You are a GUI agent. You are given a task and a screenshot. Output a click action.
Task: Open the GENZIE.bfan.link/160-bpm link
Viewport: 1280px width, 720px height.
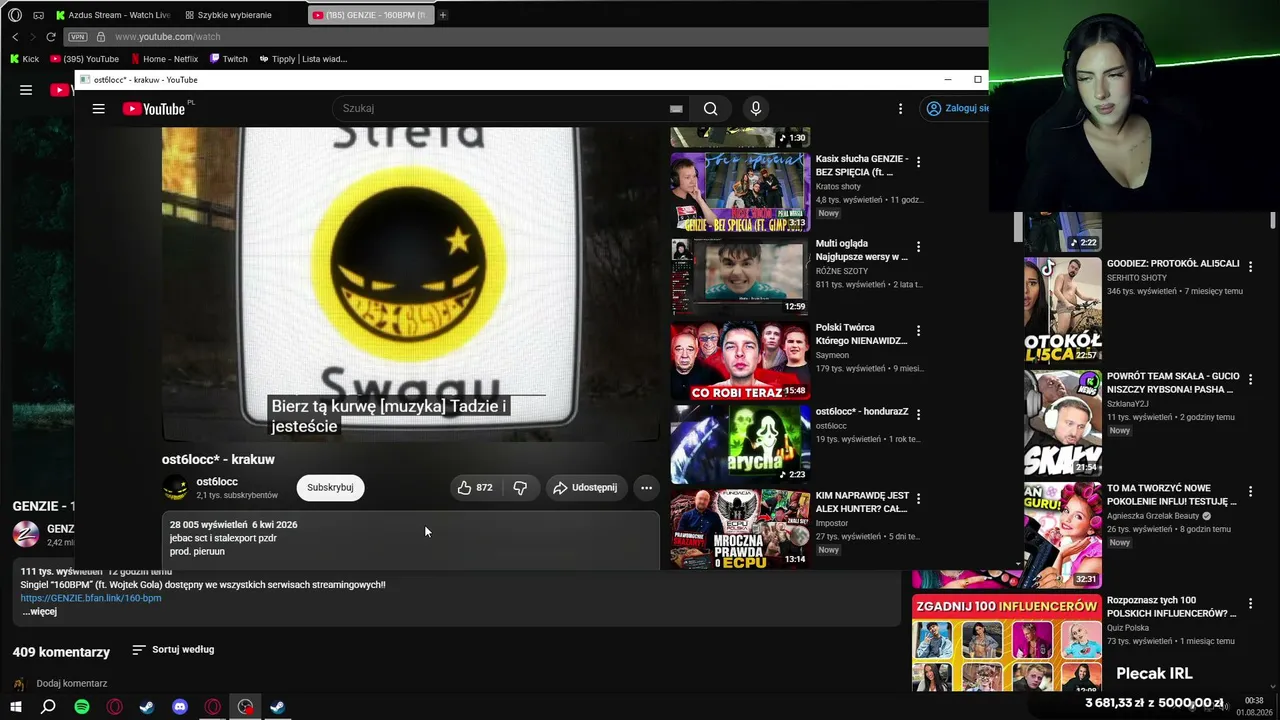[x=91, y=598]
